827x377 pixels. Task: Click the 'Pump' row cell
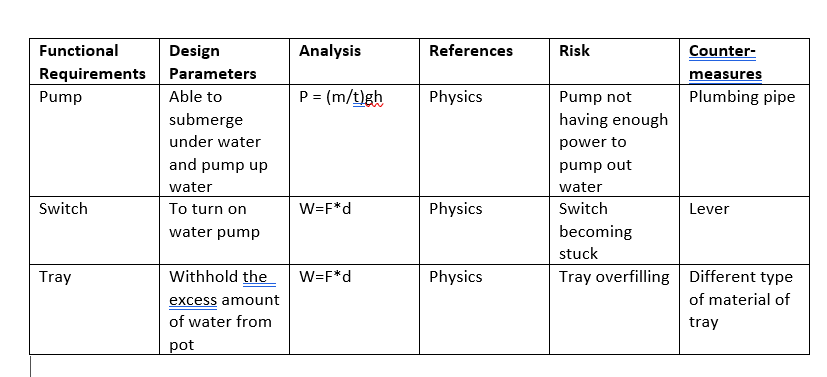[94, 141]
